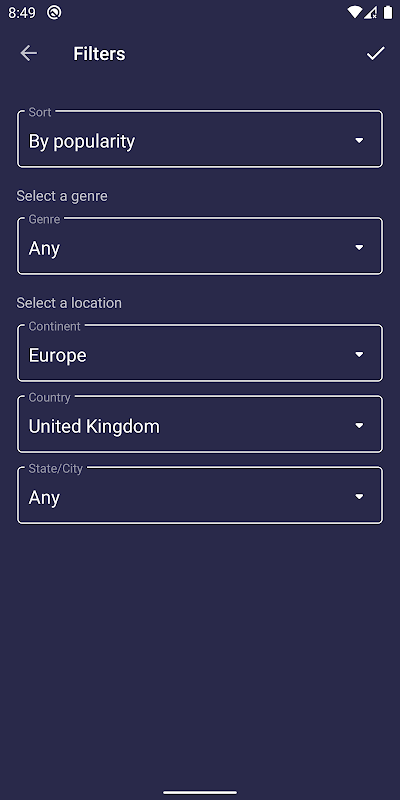Tap the notification icon beside the clock

point(54,12)
